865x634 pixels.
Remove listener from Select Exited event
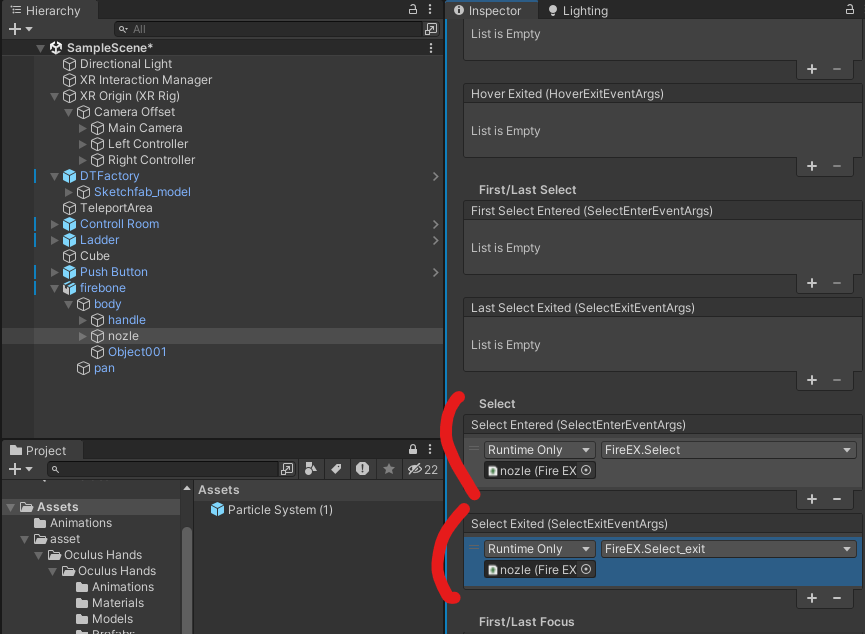[x=837, y=598]
